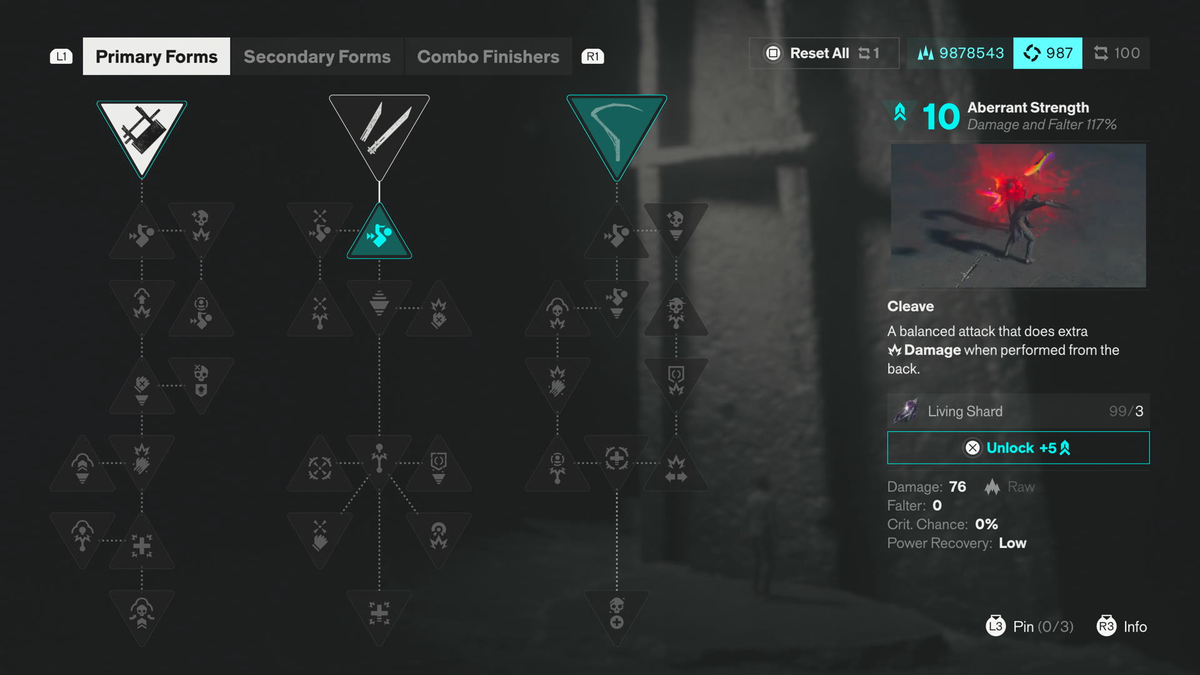The height and width of the screenshot is (675, 1200).
Task: Click the R1 next-tab indicator
Action: 593,57
